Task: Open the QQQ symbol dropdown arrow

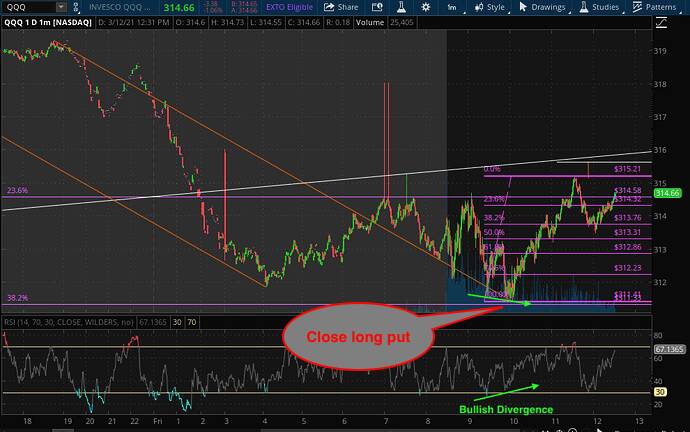Action: click(x=61, y=7)
